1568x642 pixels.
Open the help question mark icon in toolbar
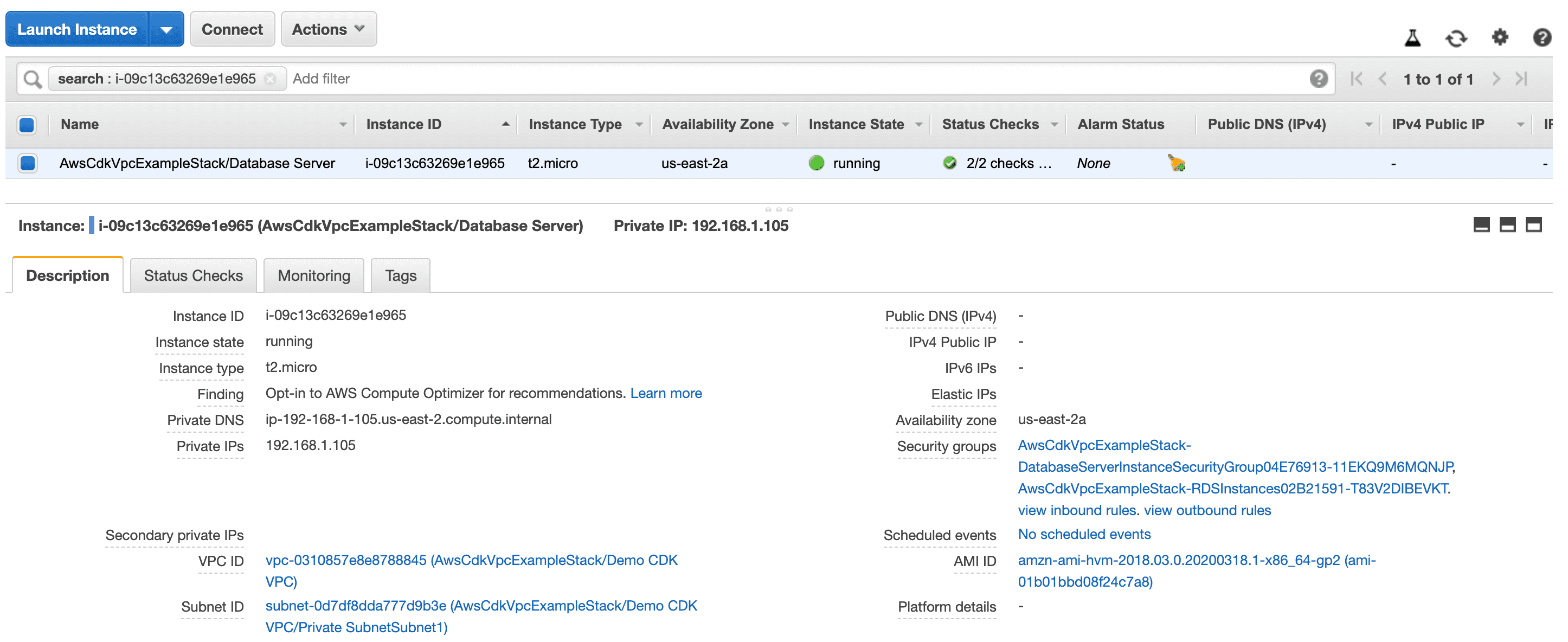[x=1542, y=38]
